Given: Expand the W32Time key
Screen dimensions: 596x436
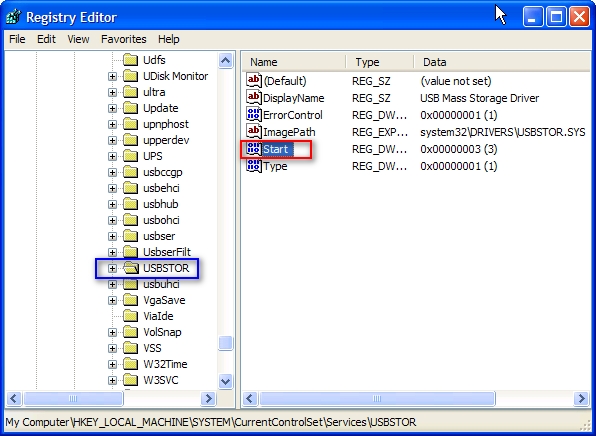Looking at the screenshot, I should [112, 364].
